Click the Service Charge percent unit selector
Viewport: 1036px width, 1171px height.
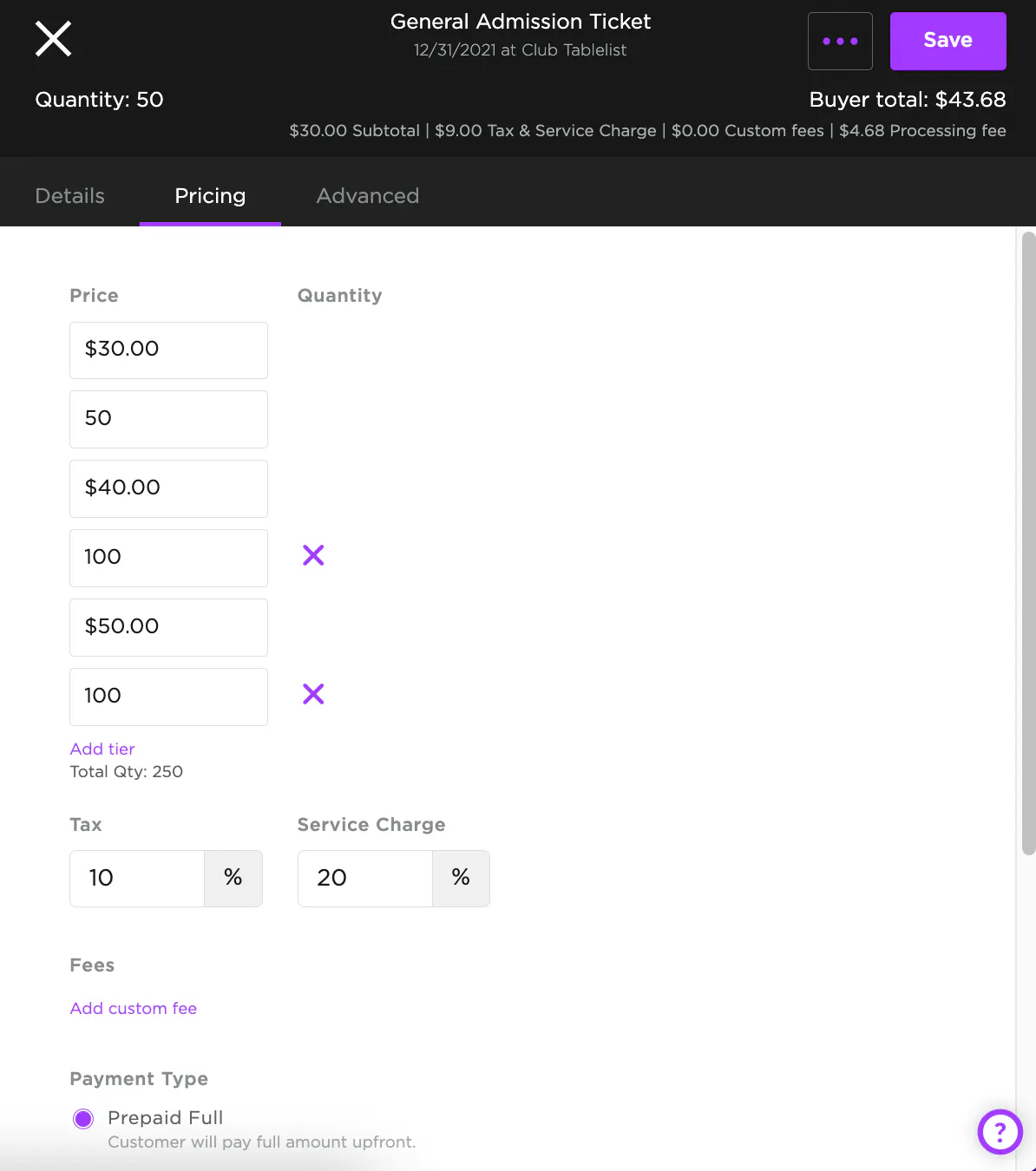coord(461,878)
